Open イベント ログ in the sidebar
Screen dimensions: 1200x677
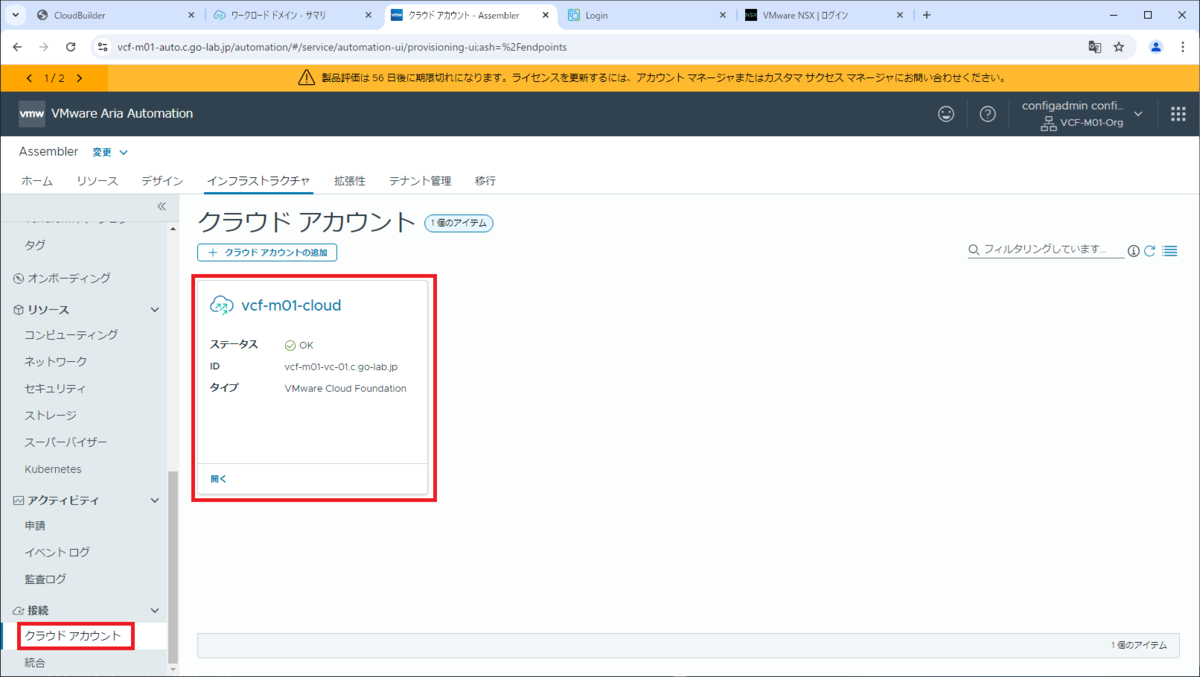(x=57, y=552)
